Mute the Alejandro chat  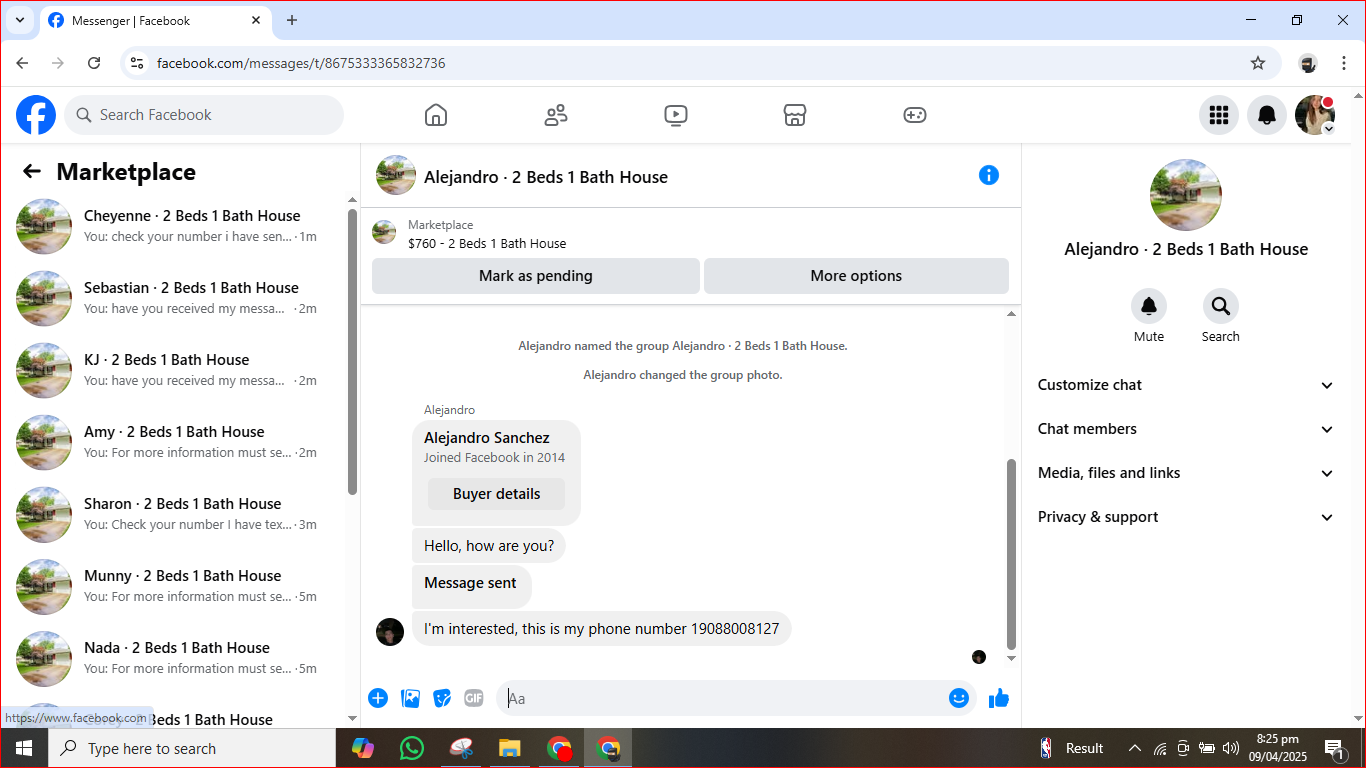[x=1149, y=306]
